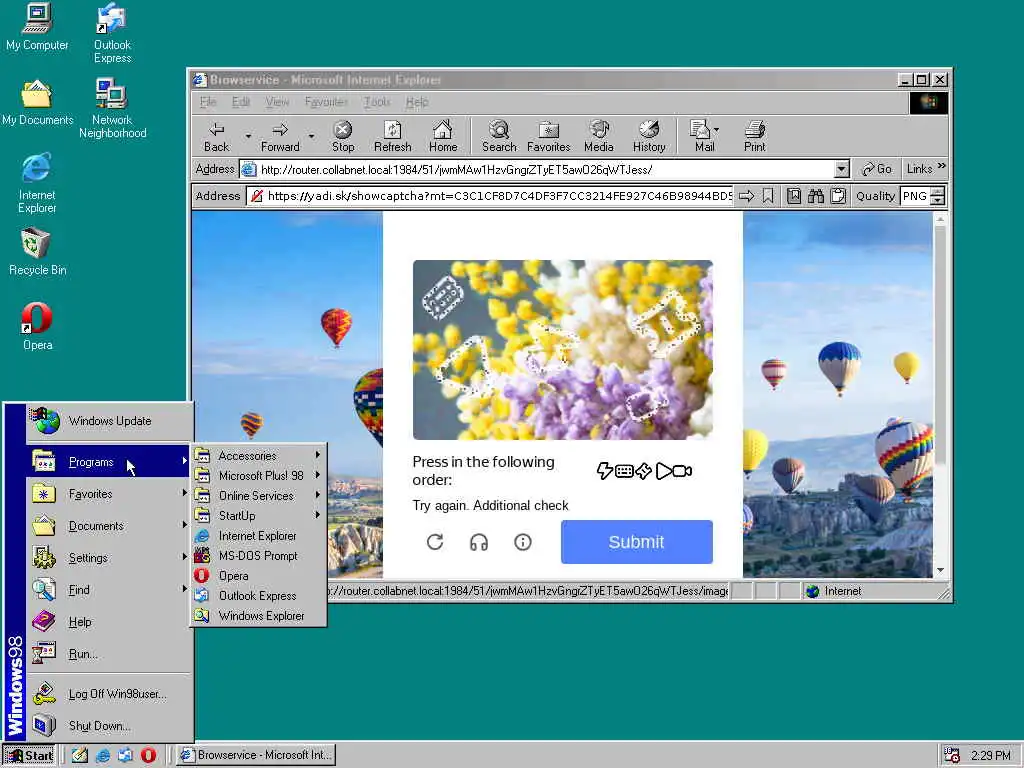Image resolution: width=1024 pixels, height=768 pixels.
Task: Open the Back history dropdown arrow
Action: coord(248,136)
